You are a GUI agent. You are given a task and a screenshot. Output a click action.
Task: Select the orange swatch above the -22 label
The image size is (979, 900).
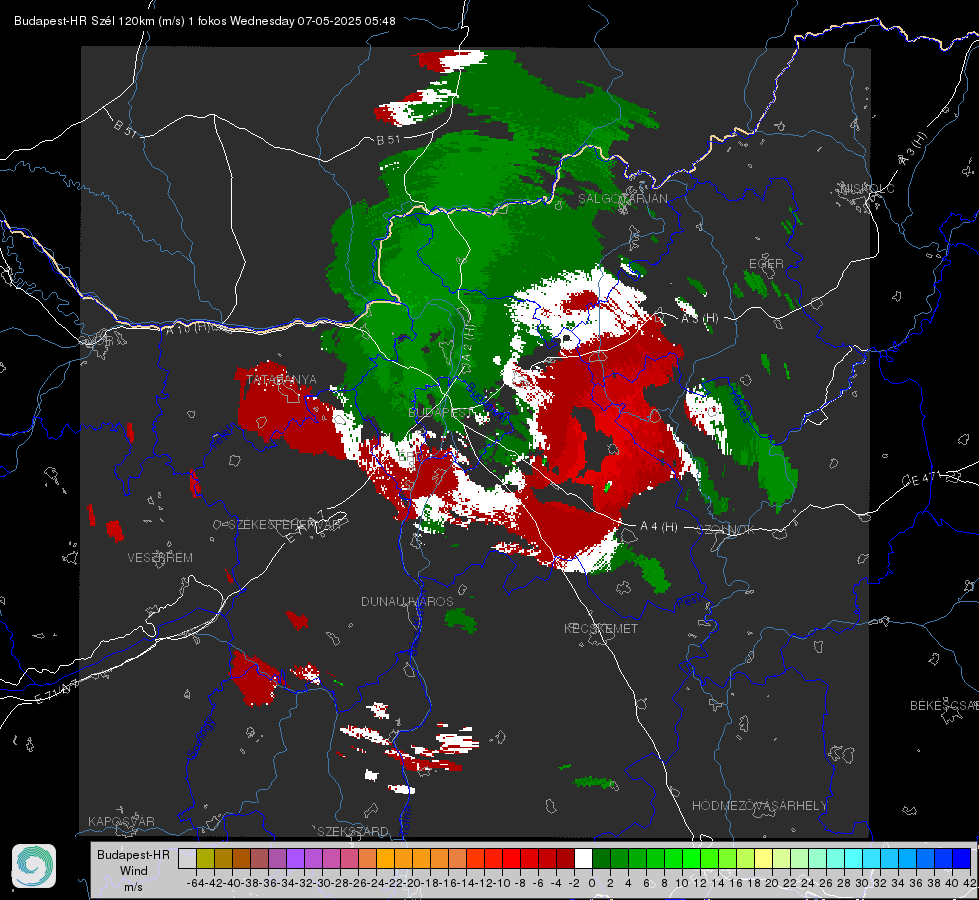coord(403,859)
